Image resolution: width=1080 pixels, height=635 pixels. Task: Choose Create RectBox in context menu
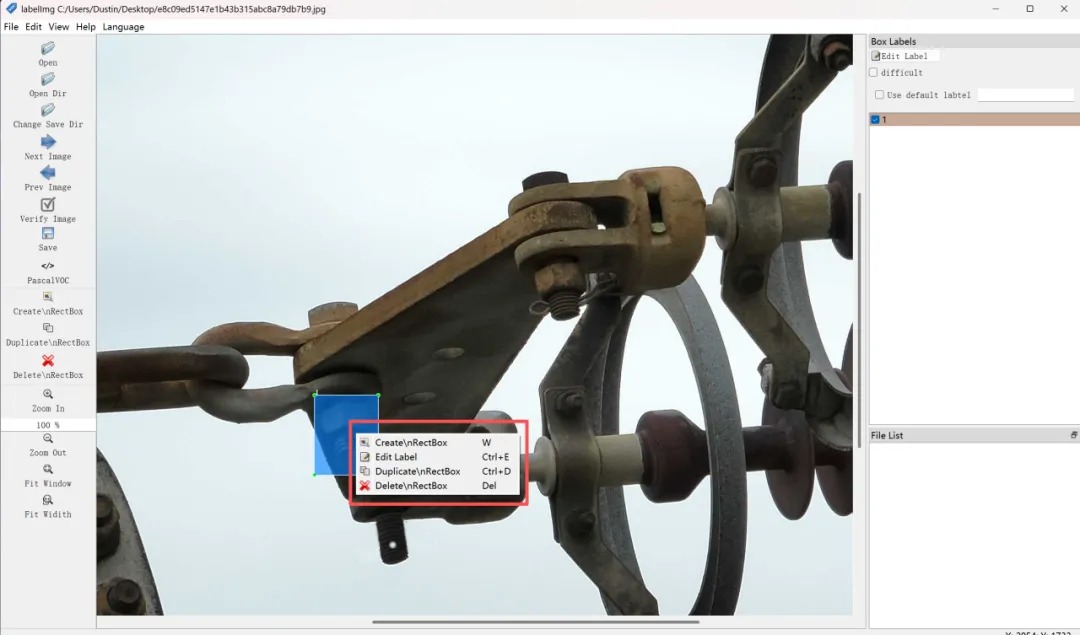(x=437, y=442)
